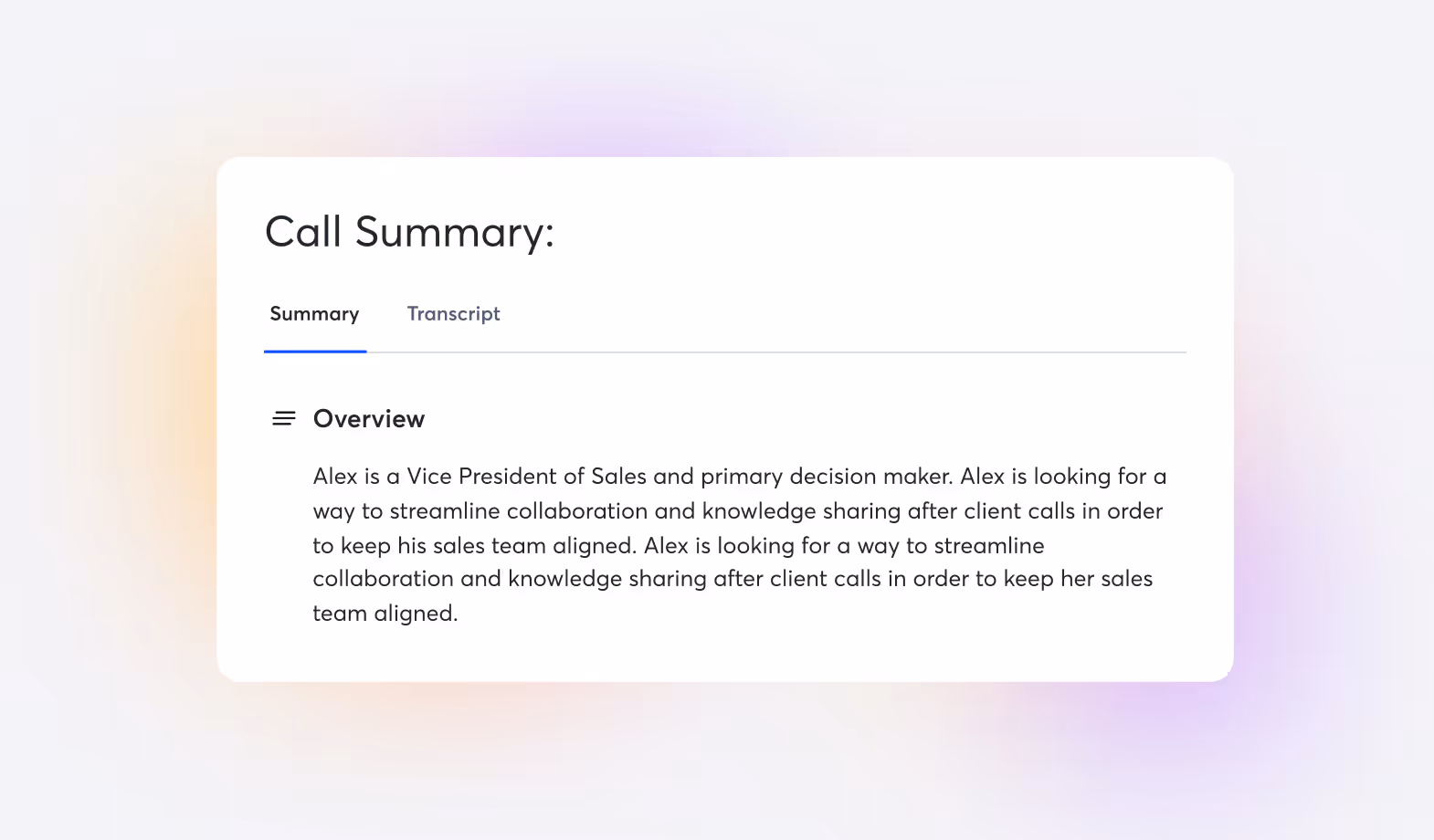Click the Overview lines icon
This screenshot has height=840, width=1434.
(284, 418)
